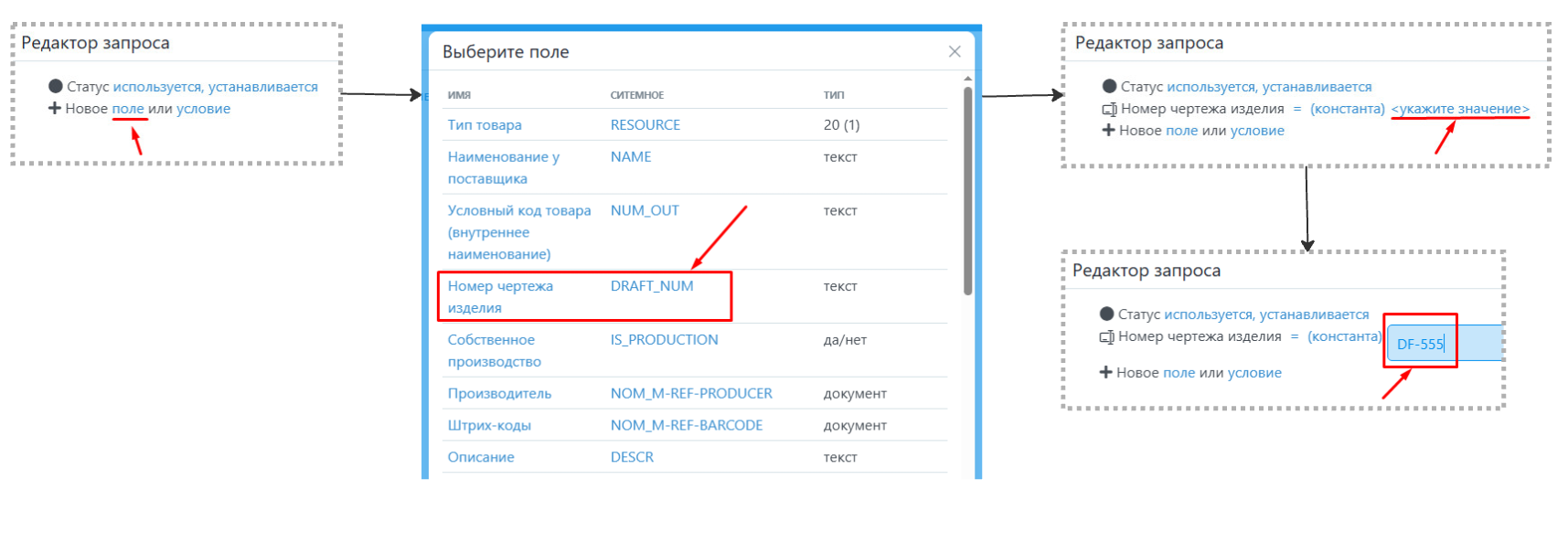Open the "поле" link in the left editor

point(128,109)
